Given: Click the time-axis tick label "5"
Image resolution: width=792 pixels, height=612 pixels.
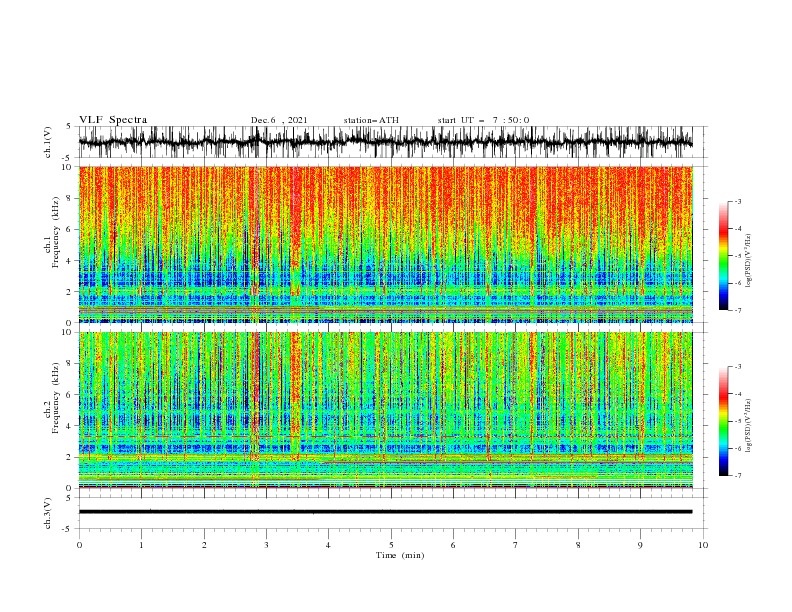Looking at the screenshot, I should 391,545.
